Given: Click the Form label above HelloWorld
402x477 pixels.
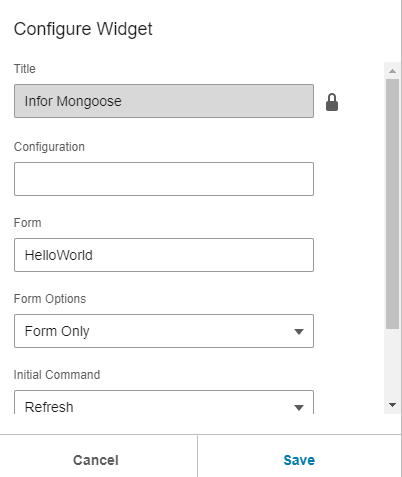Looking at the screenshot, I should click(x=27, y=223).
